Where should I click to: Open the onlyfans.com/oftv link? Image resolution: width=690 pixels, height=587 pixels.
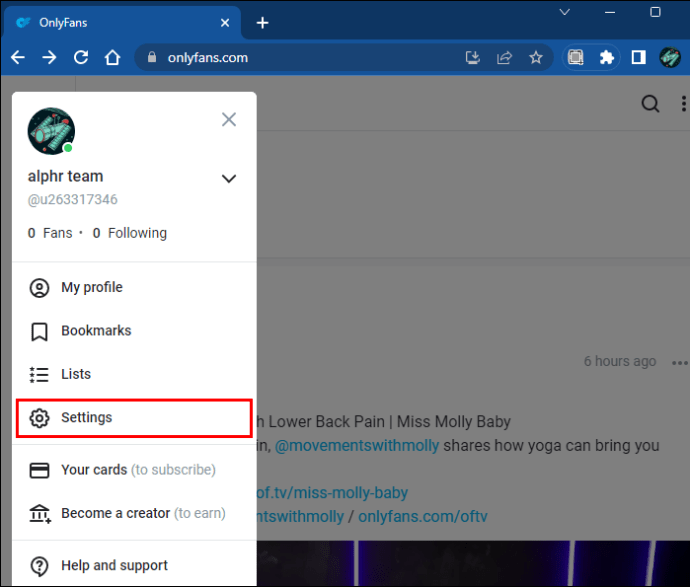[422, 516]
